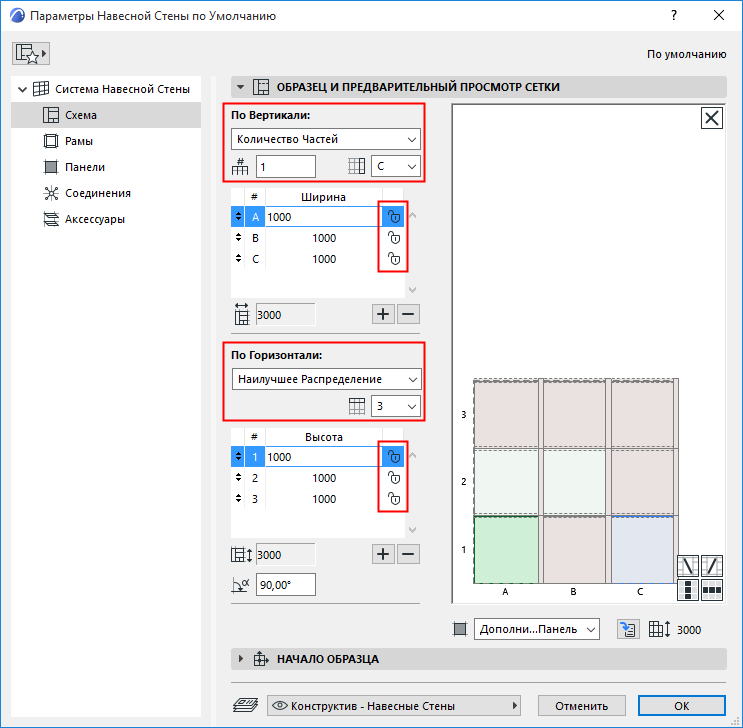Remove a column with the minus button

point(408,314)
